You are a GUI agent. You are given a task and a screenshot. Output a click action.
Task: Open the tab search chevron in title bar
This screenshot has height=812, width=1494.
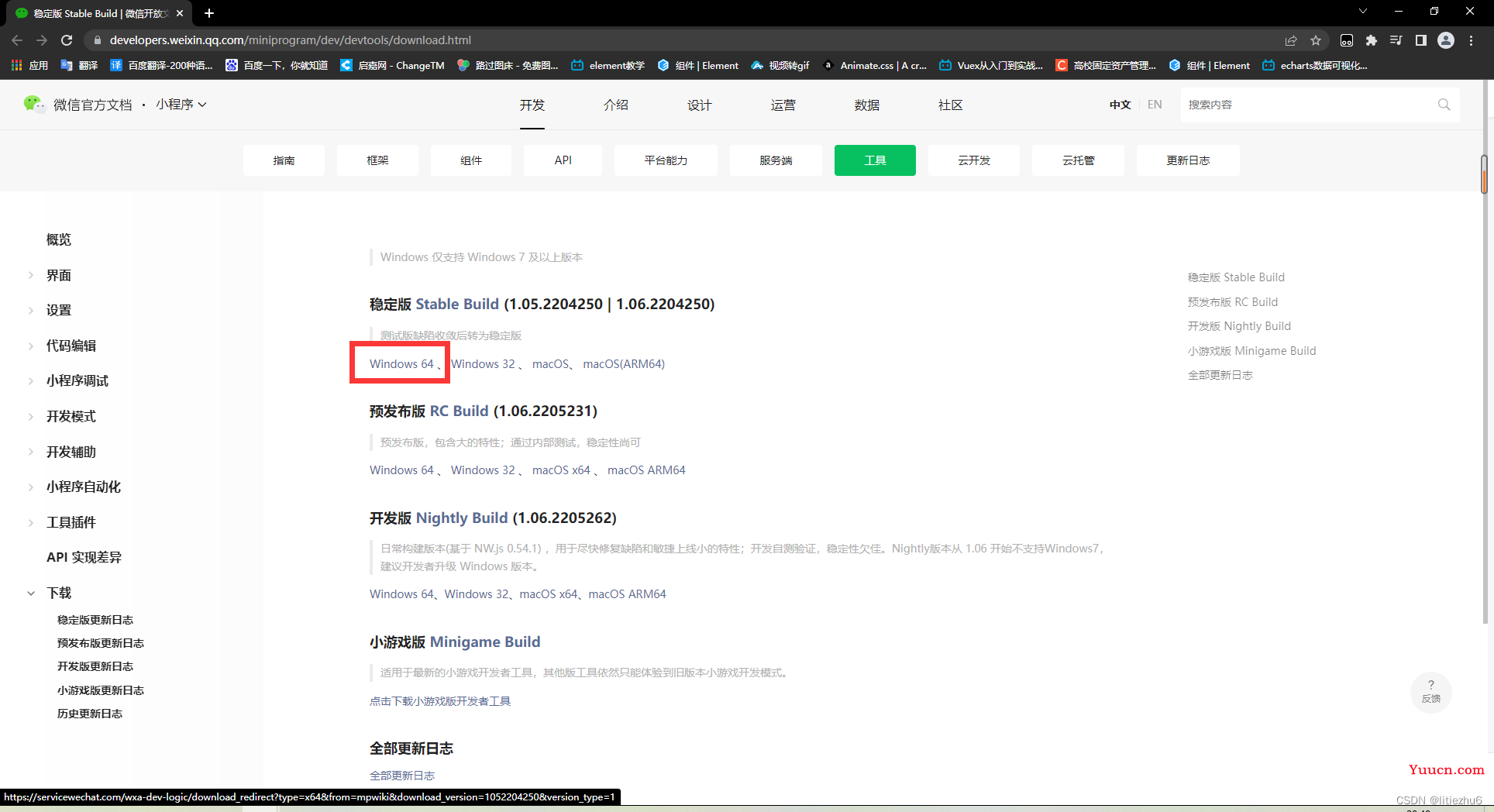(1363, 11)
